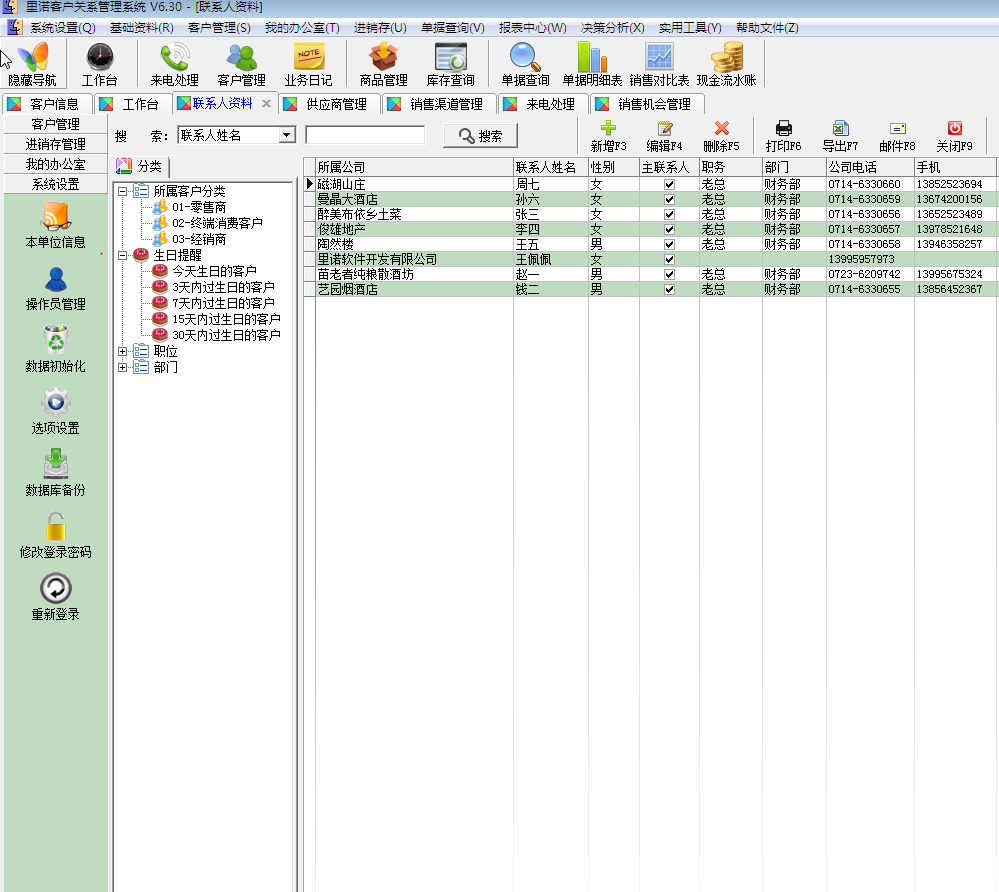
Task: Open 操作员管理 in the sidebar
Action: pos(55,288)
